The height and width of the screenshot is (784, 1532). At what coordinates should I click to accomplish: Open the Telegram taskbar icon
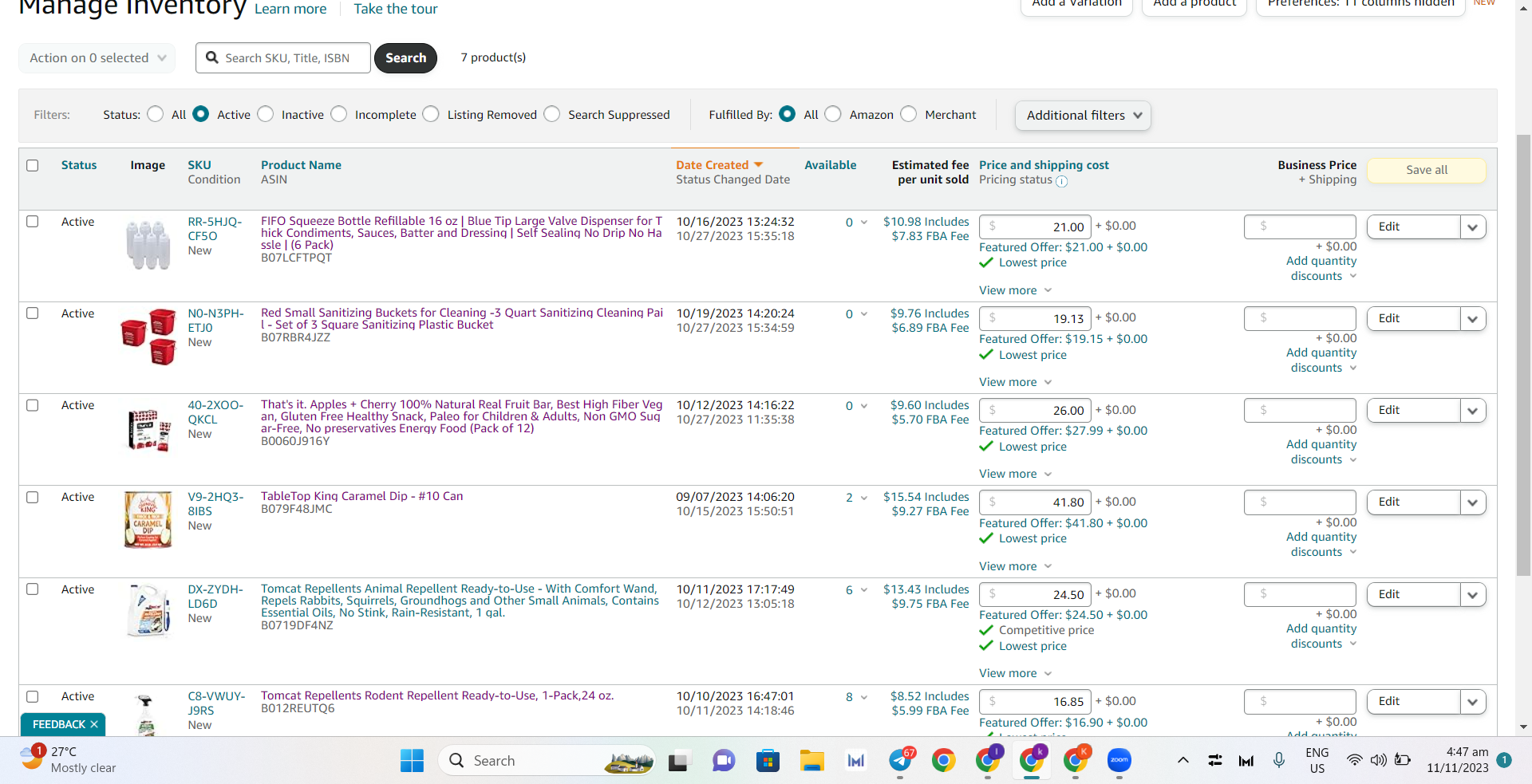click(x=900, y=761)
